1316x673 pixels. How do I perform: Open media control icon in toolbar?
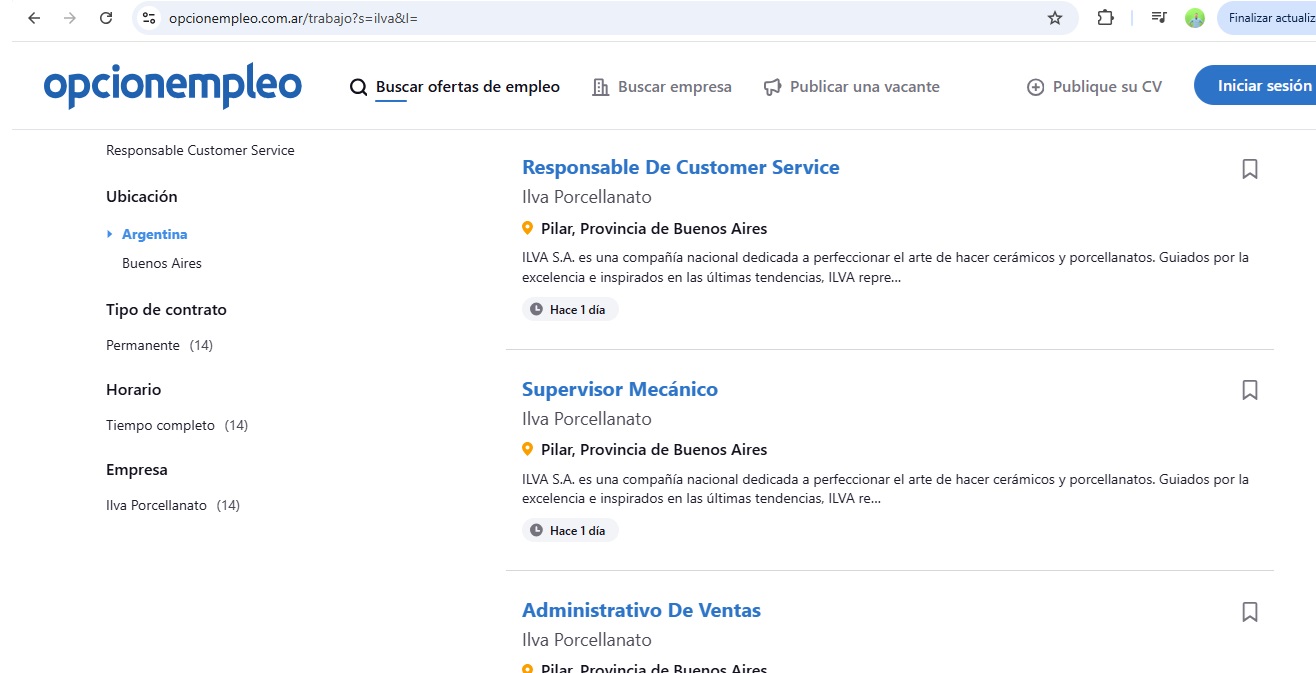coord(1159,18)
